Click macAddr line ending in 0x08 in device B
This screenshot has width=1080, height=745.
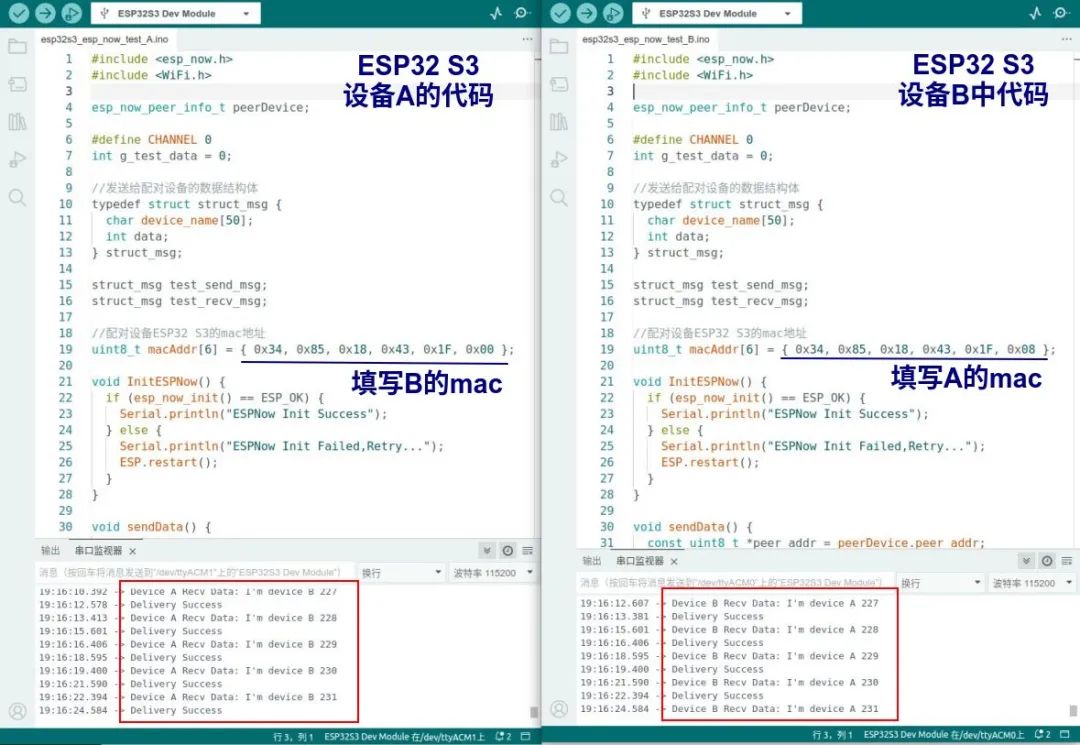point(844,350)
